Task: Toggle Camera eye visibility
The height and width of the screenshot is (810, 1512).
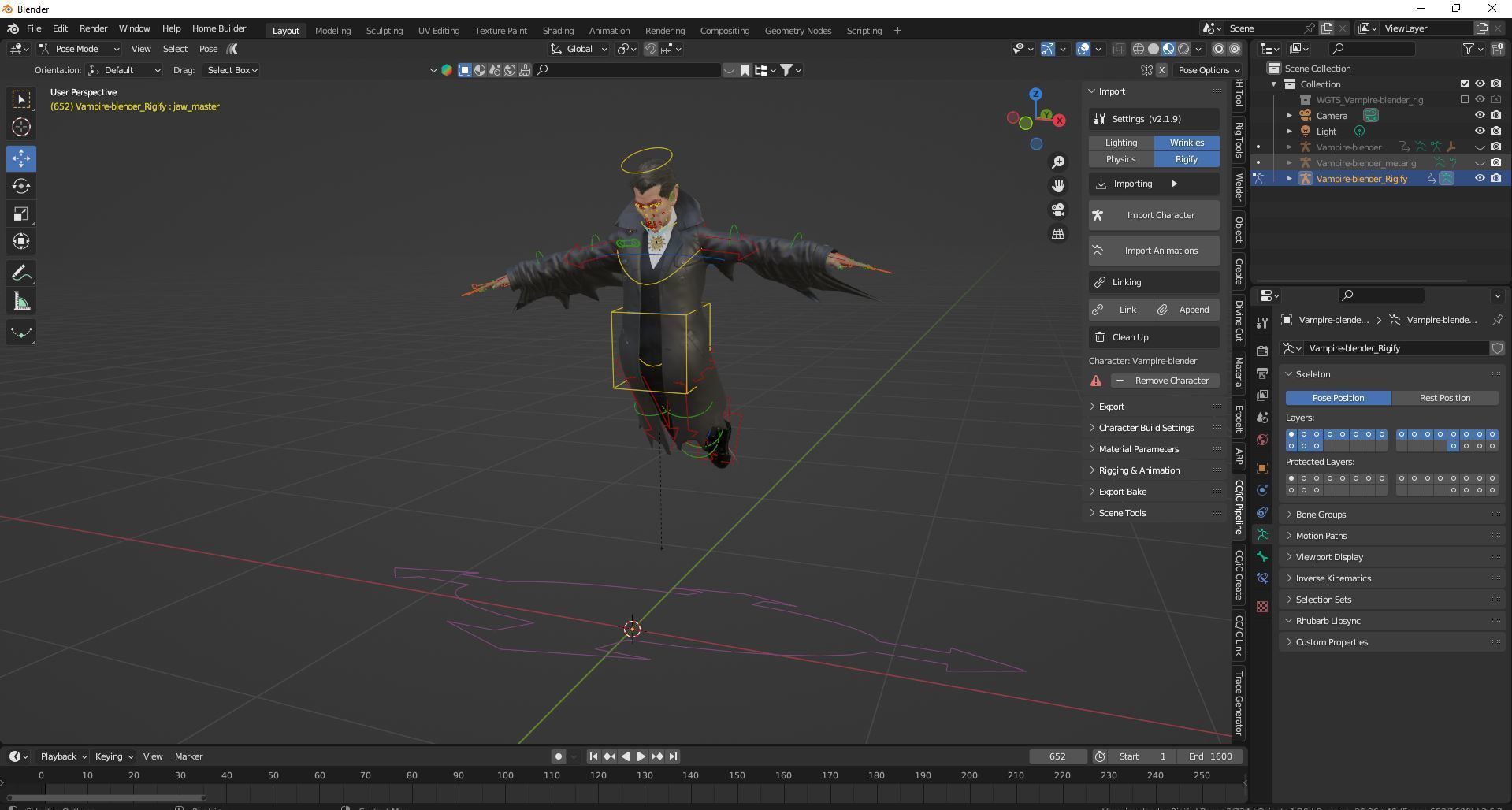Action: click(1480, 115)
